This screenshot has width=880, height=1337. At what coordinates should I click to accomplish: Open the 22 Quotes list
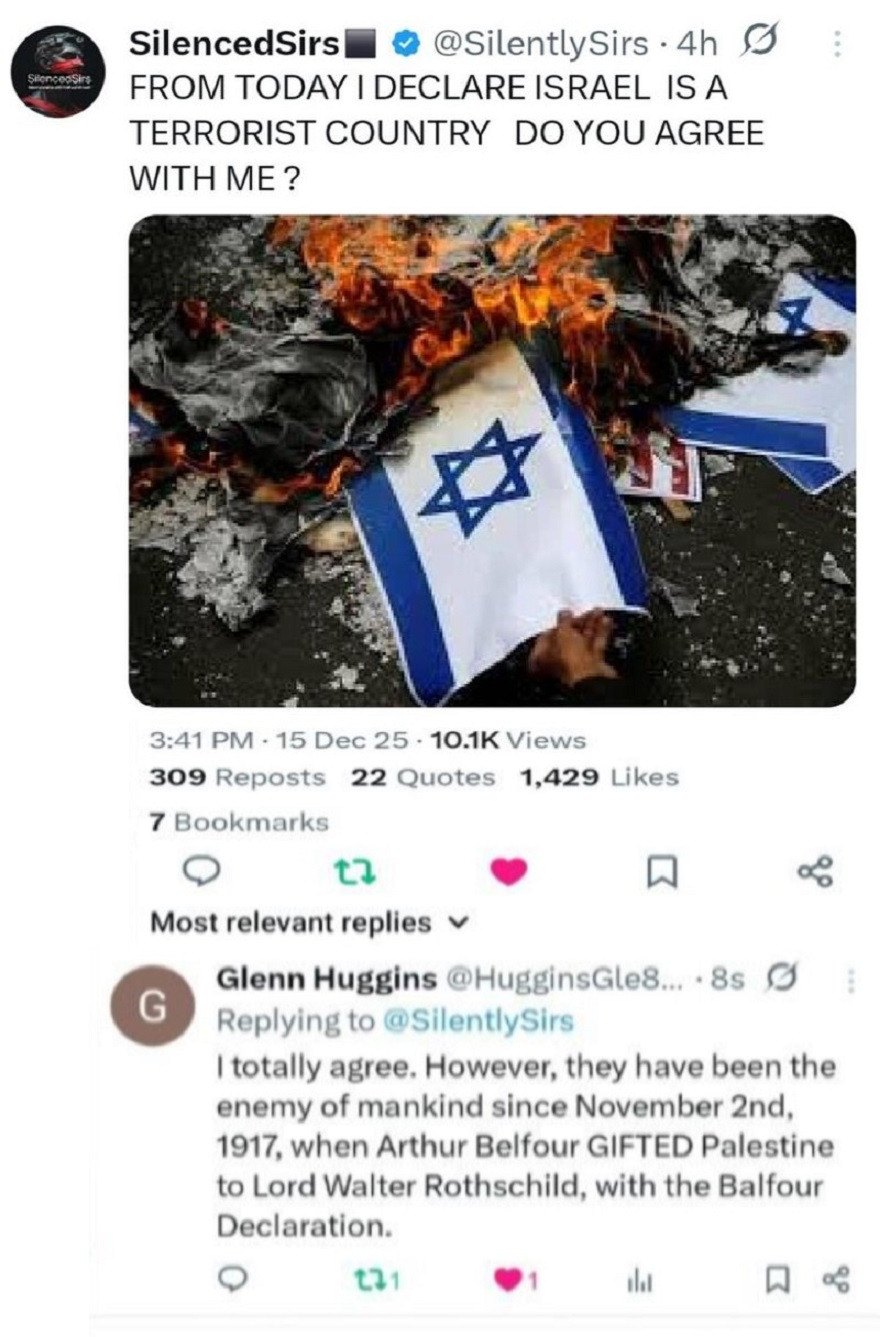pos(423,777)
